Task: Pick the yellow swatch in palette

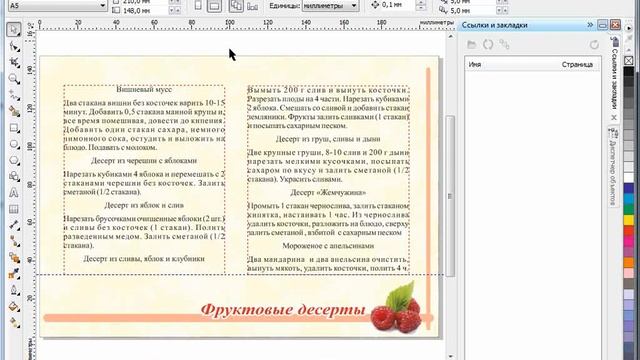Action: pyautogui.click(x=629, y=220)
